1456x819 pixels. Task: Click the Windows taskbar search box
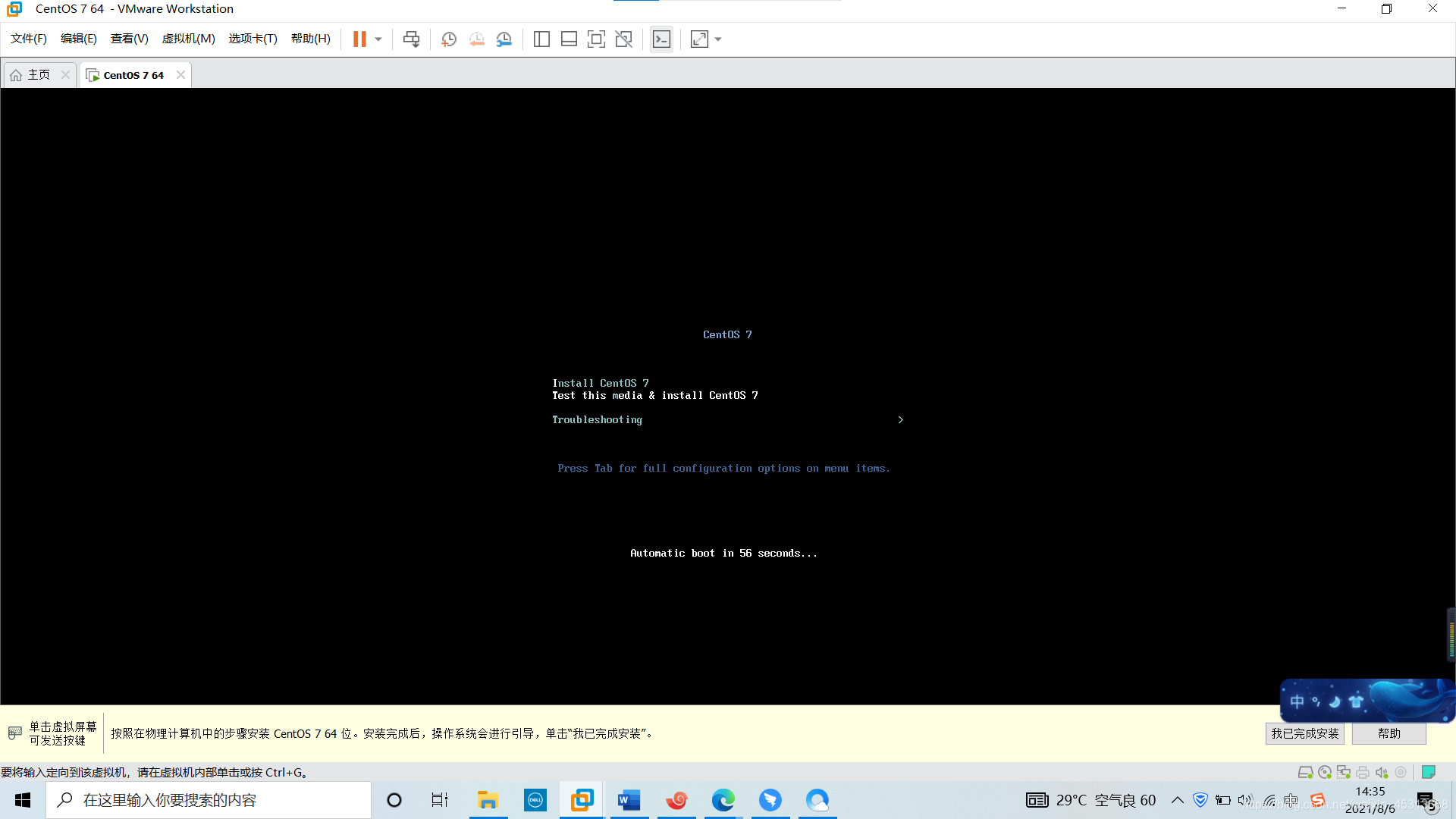pos(209,800)
